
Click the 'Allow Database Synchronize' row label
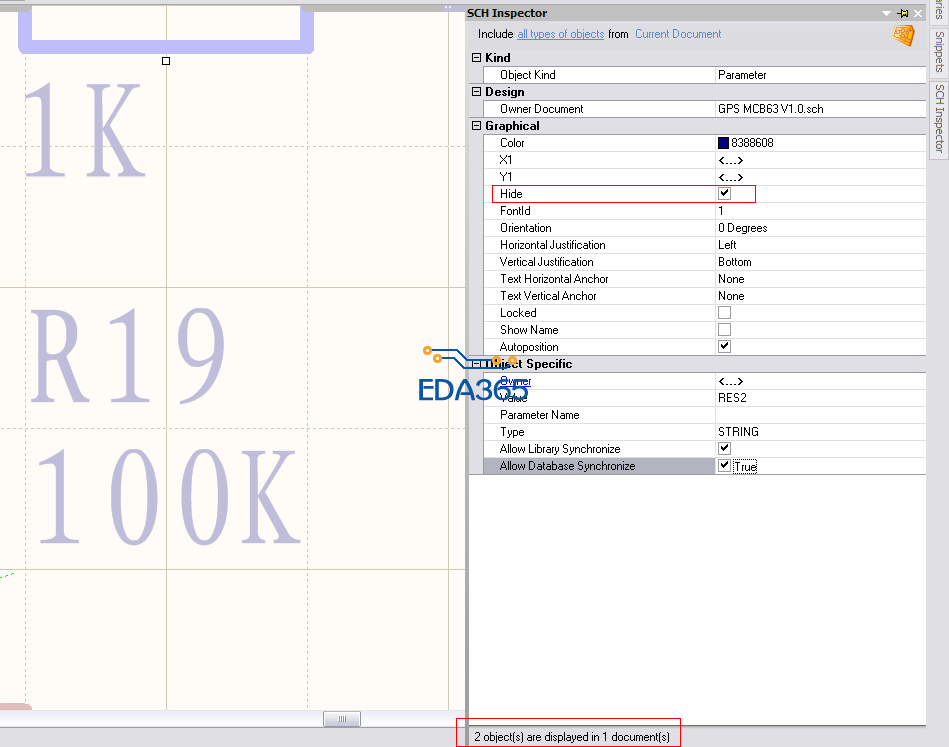pos(567,466)
